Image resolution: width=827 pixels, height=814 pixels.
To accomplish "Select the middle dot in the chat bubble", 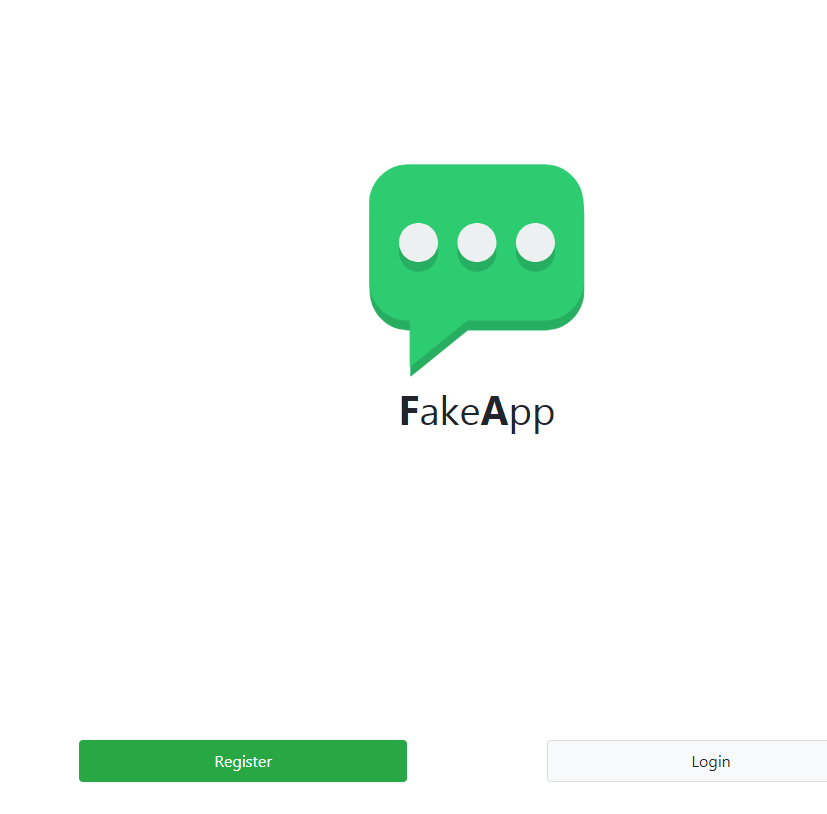I will (477, 242).
